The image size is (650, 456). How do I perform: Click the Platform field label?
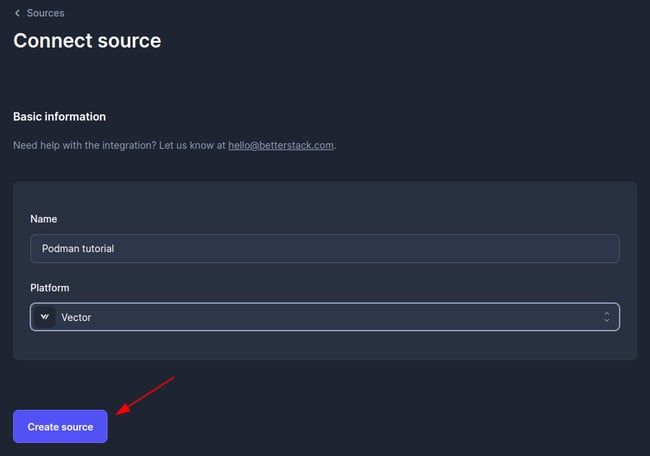click(50, 288)
